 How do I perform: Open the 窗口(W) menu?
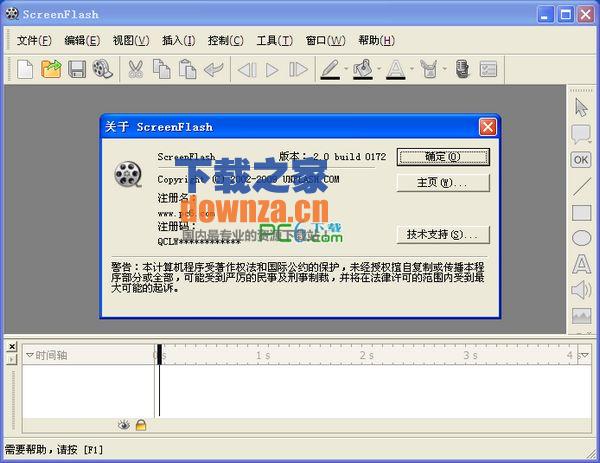(326, 40)
